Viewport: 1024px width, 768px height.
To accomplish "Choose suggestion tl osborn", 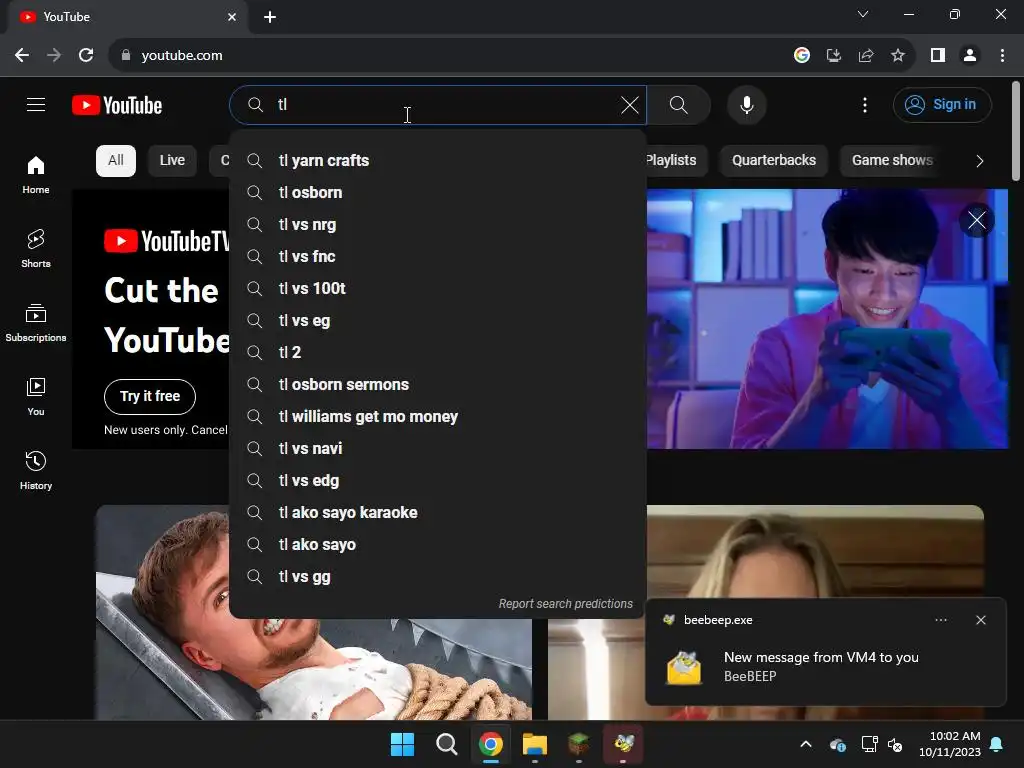I will tap(438, 193).
